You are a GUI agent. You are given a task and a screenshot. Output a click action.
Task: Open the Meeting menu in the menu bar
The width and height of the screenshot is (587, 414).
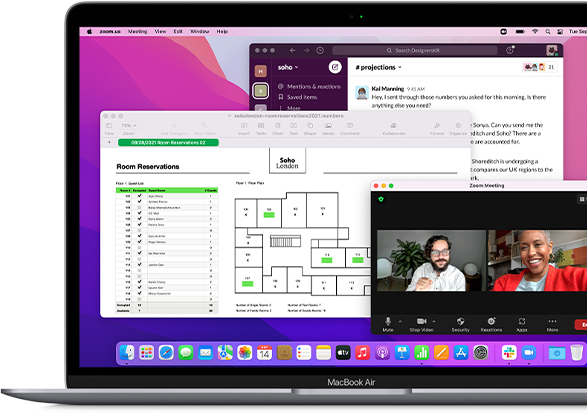pyautogui.click(x=137, y=31)
